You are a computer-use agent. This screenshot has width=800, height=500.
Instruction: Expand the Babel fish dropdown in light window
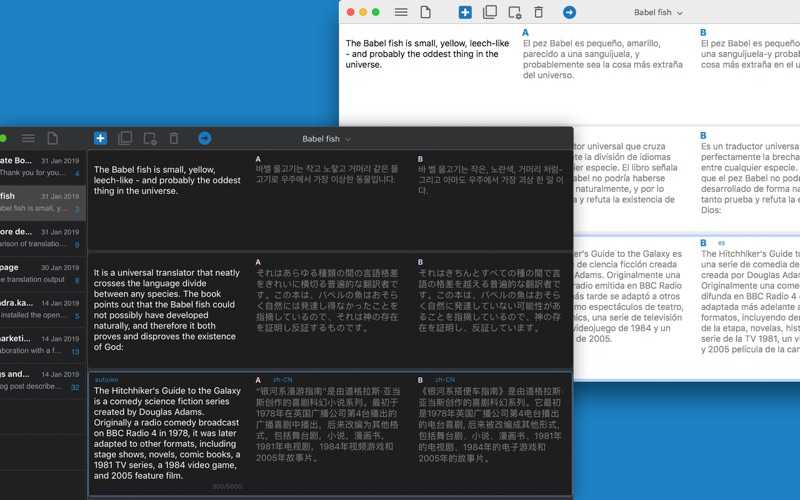[658, 13]
